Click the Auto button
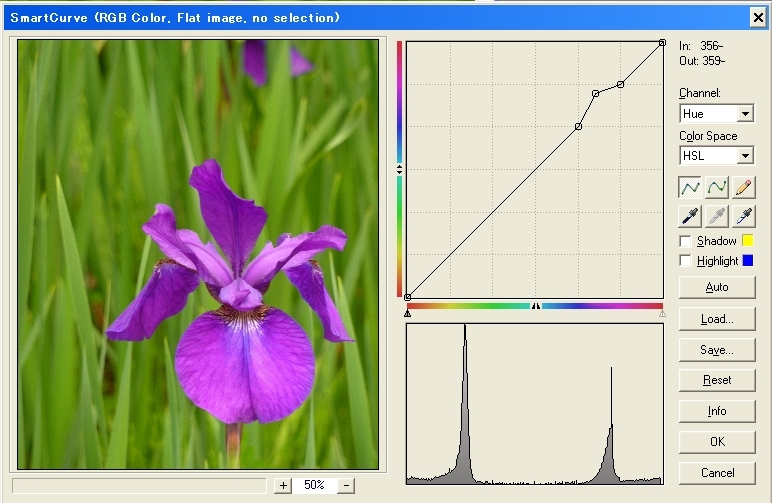The height and width of the screenshot is (503, 772). [x=716, y=288]
